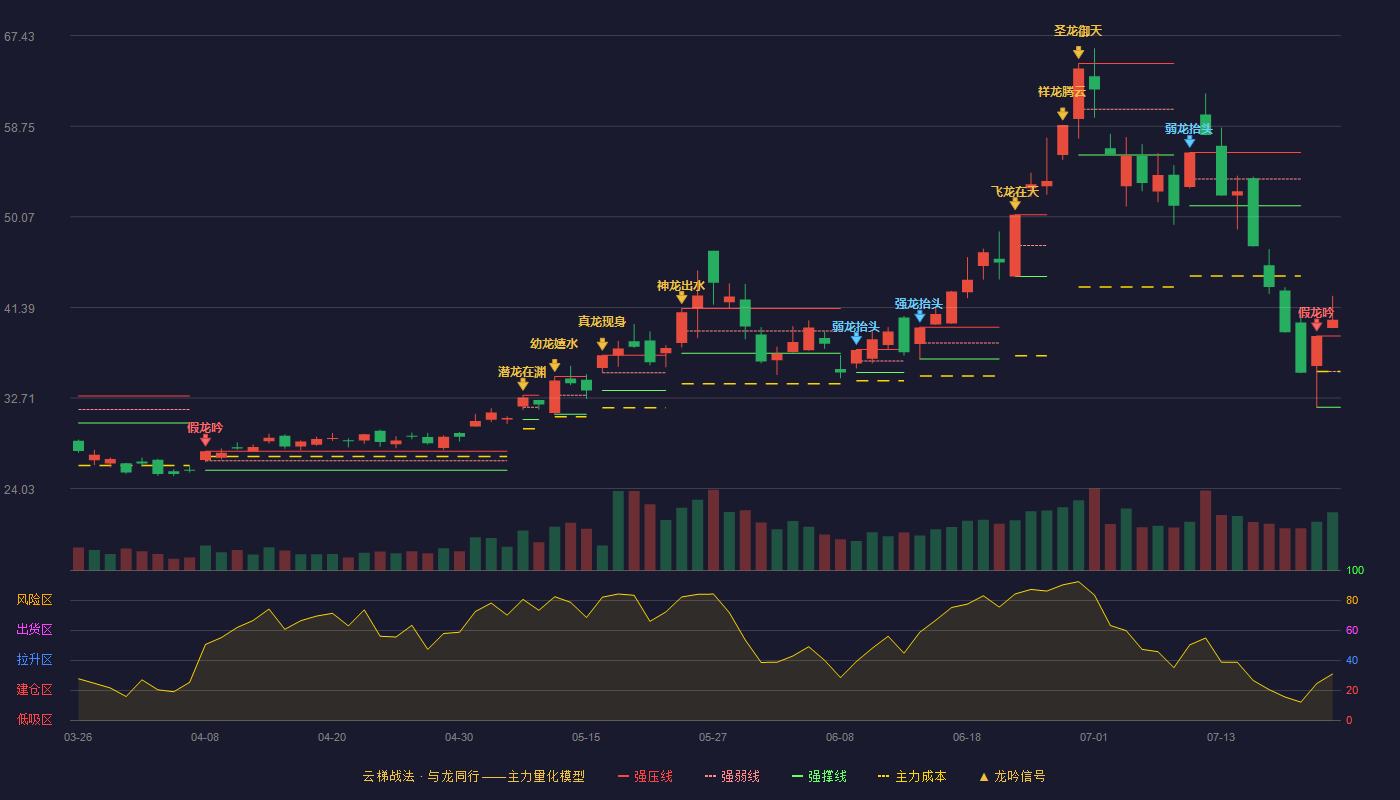
Task: Select the 建仓区 zone label
Action: tap(34, 690)
